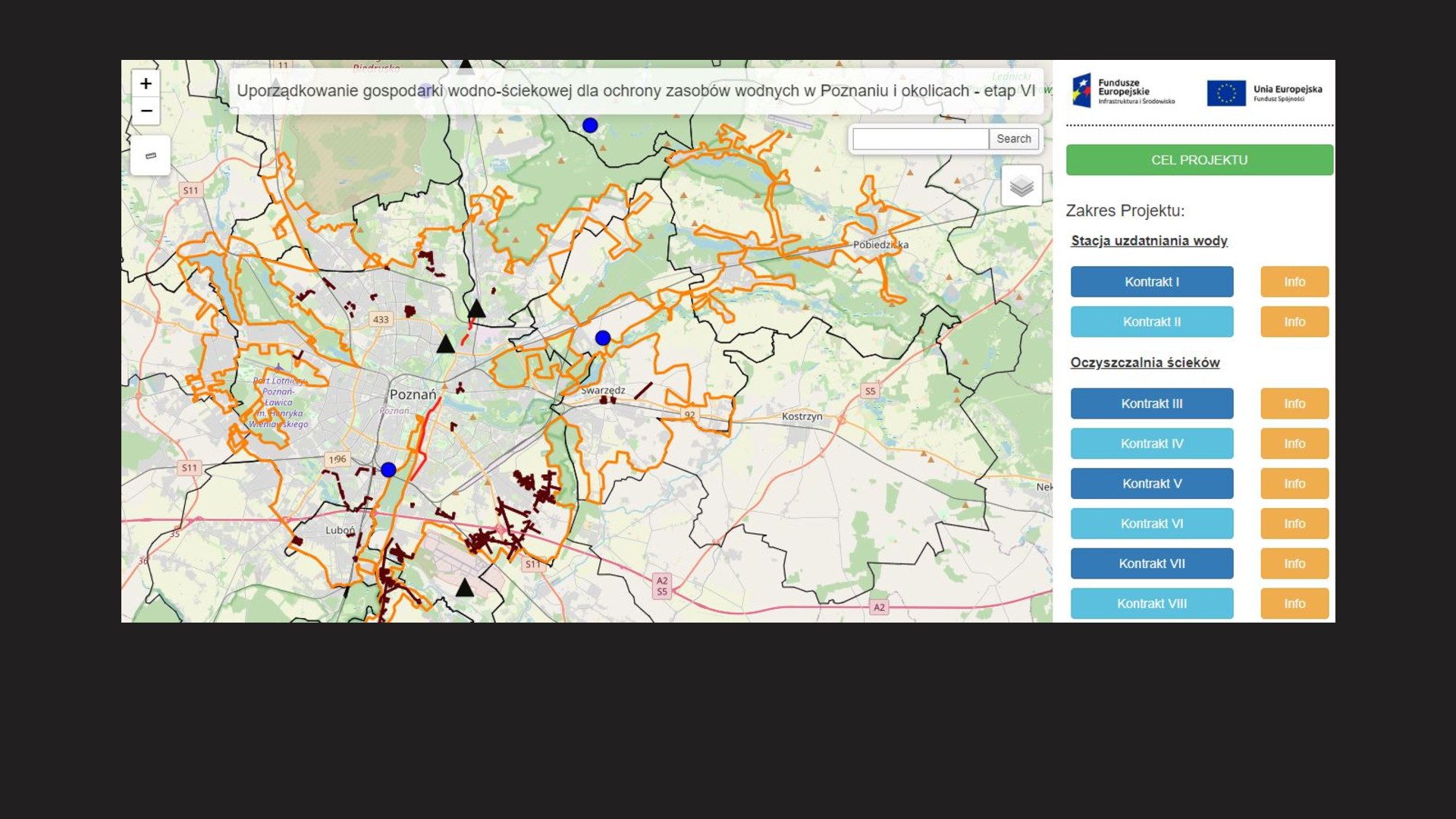Click the Fundusze Europejskie logo

pos(1123,91)
